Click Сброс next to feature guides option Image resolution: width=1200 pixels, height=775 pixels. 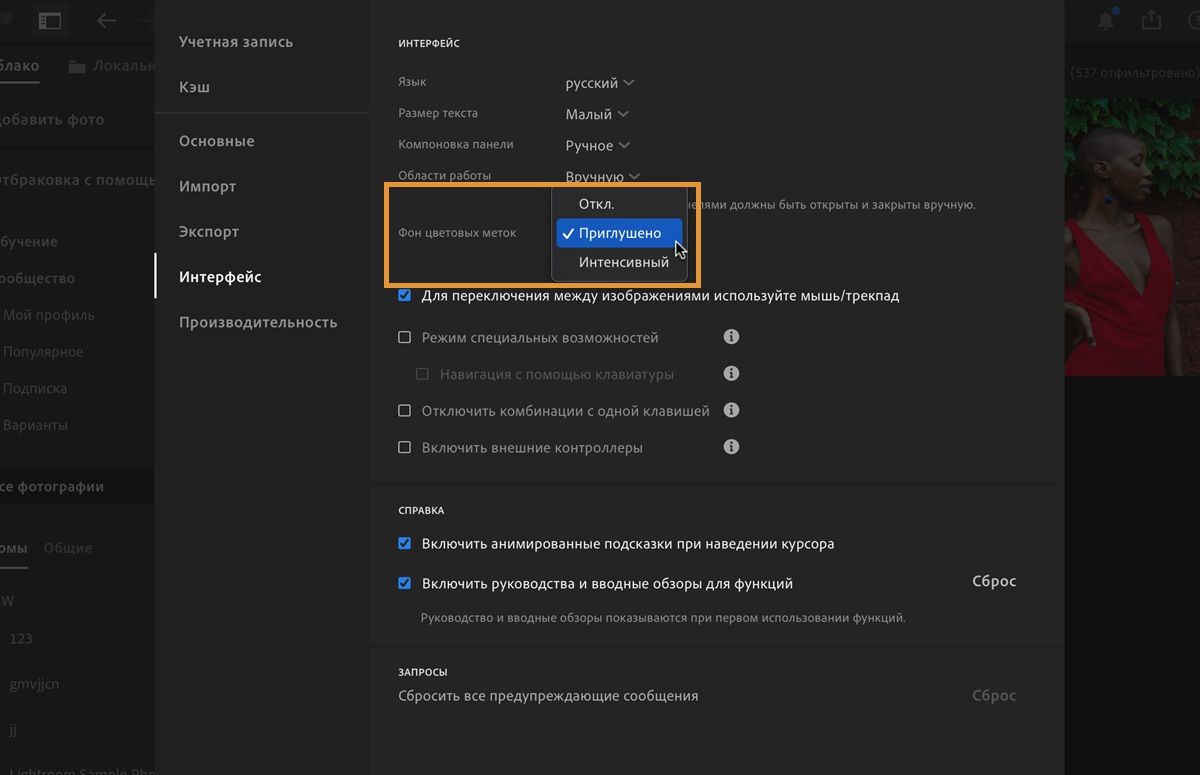click(x=993, y=581)
